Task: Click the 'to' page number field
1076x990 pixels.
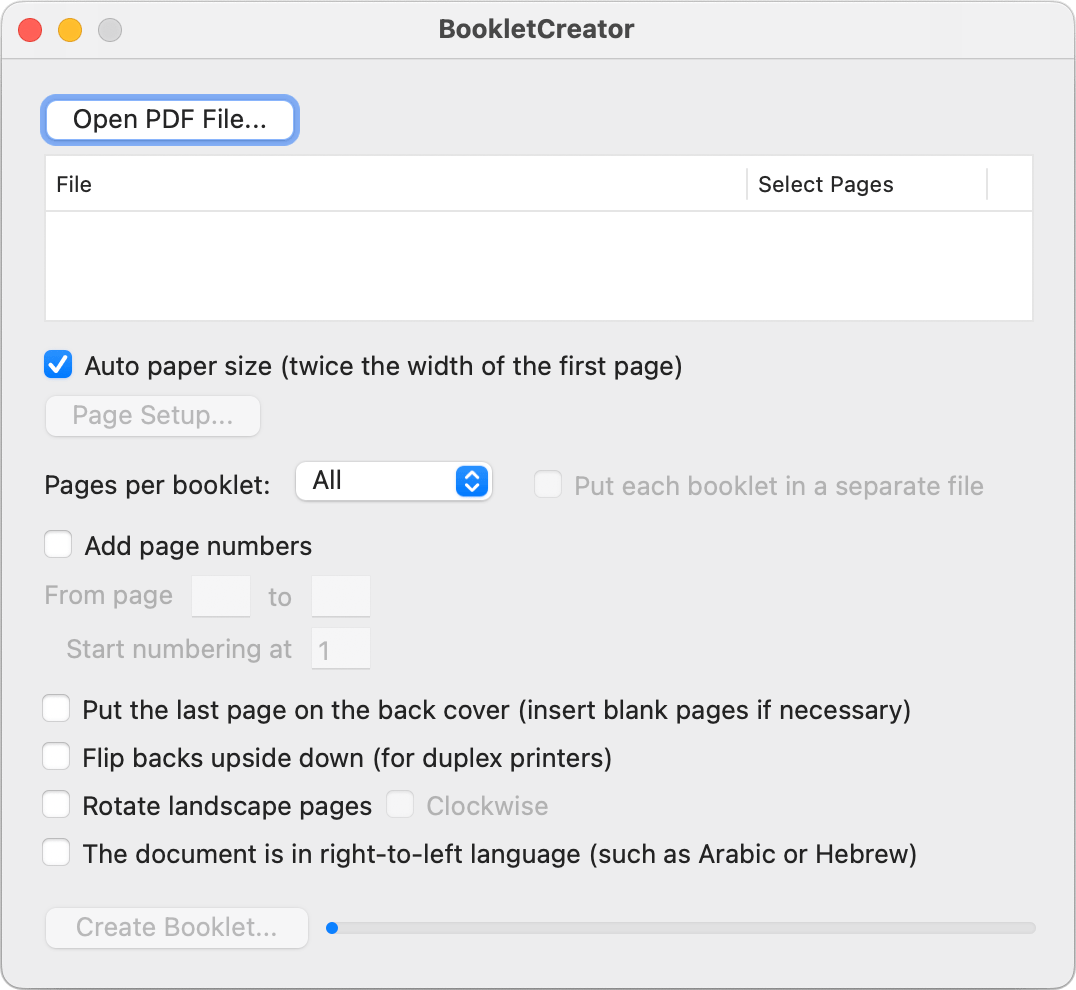Action: tap(340, 596)
